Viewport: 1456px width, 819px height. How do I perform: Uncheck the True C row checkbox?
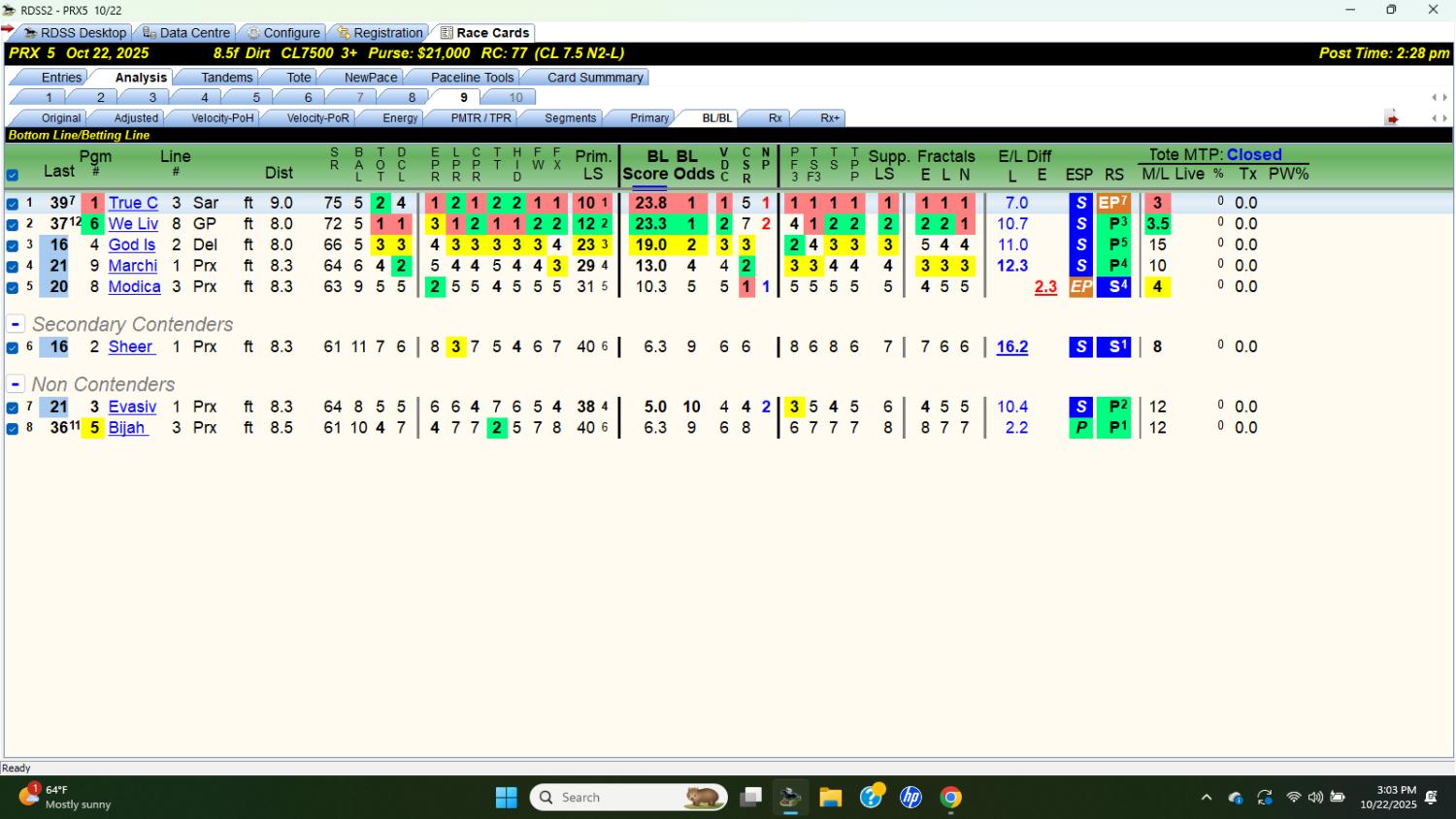[x=13, y=204]
